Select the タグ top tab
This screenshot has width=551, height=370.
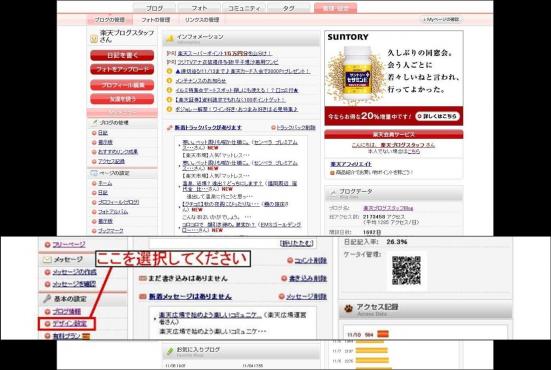click(289, 8)
